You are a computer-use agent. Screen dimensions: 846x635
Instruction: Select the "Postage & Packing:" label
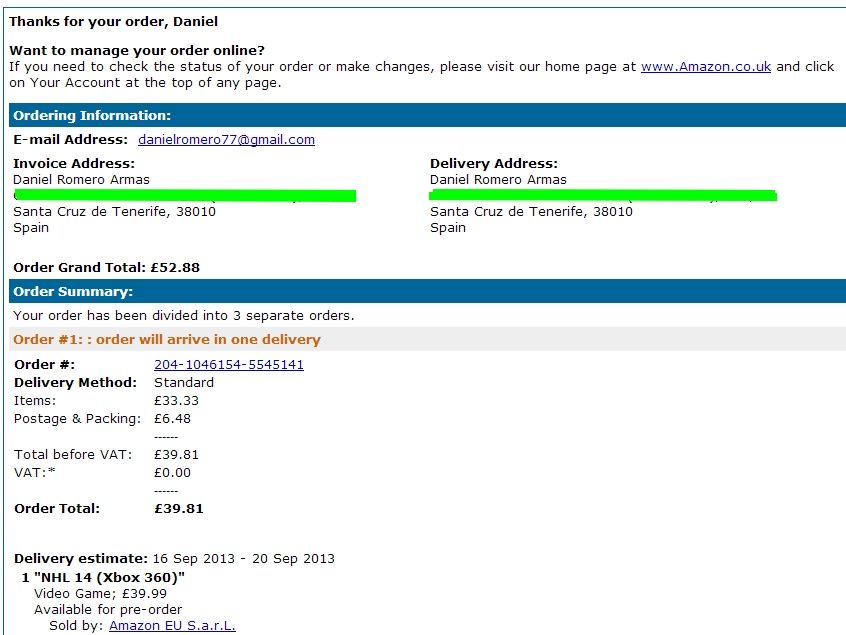[77, 419]
